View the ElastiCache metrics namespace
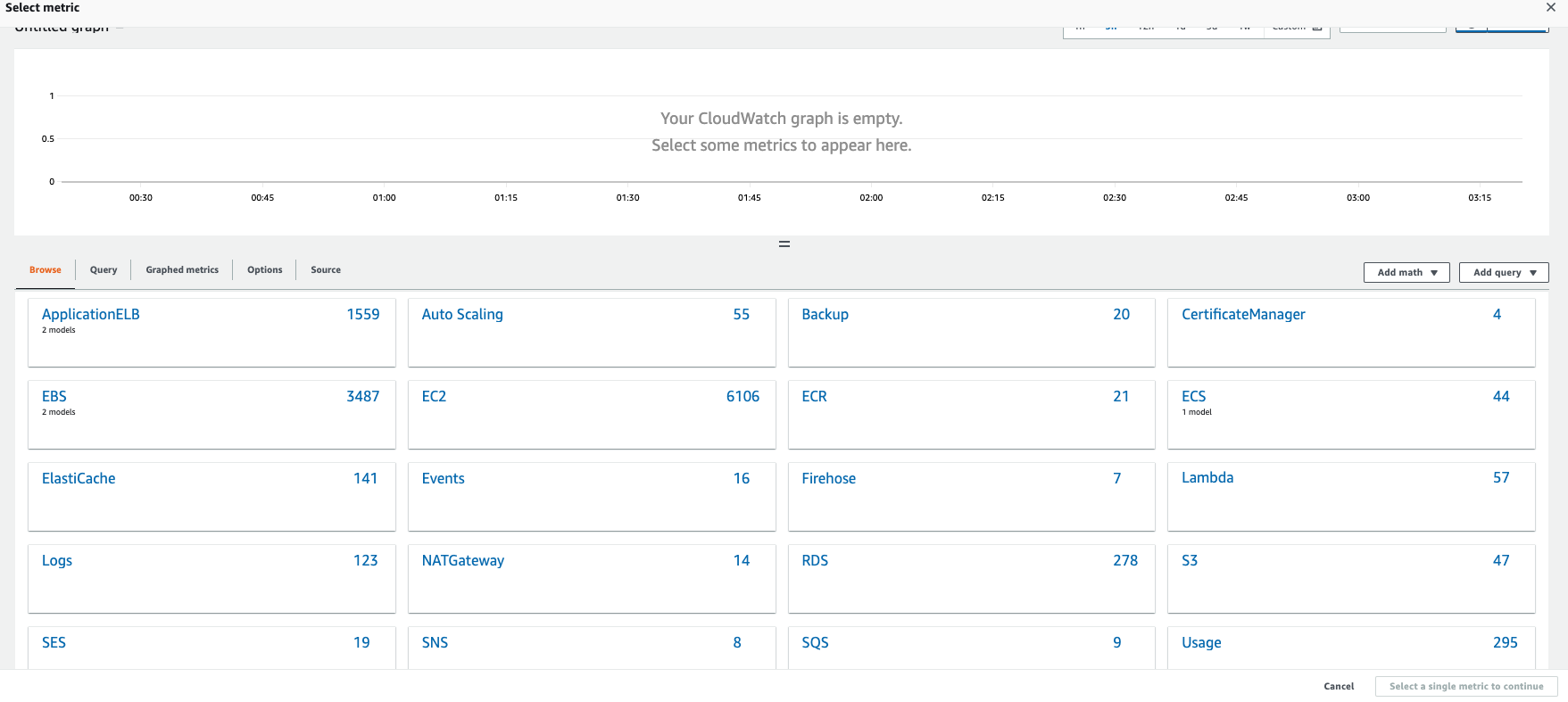Viewport: 1568px width, 702px height. [x=79, y=478]
